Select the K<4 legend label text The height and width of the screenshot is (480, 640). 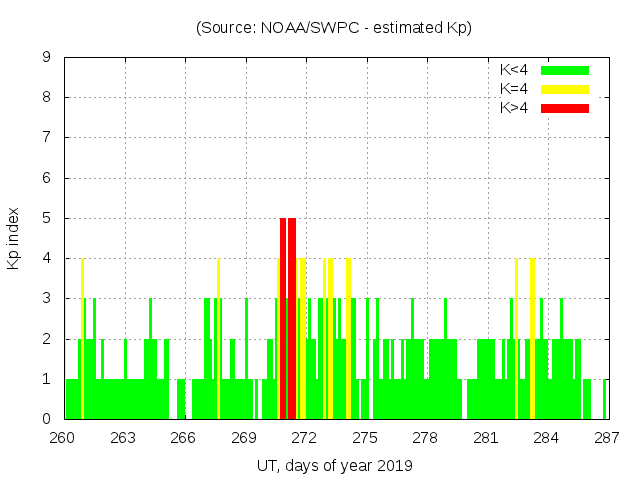point(514,70)
